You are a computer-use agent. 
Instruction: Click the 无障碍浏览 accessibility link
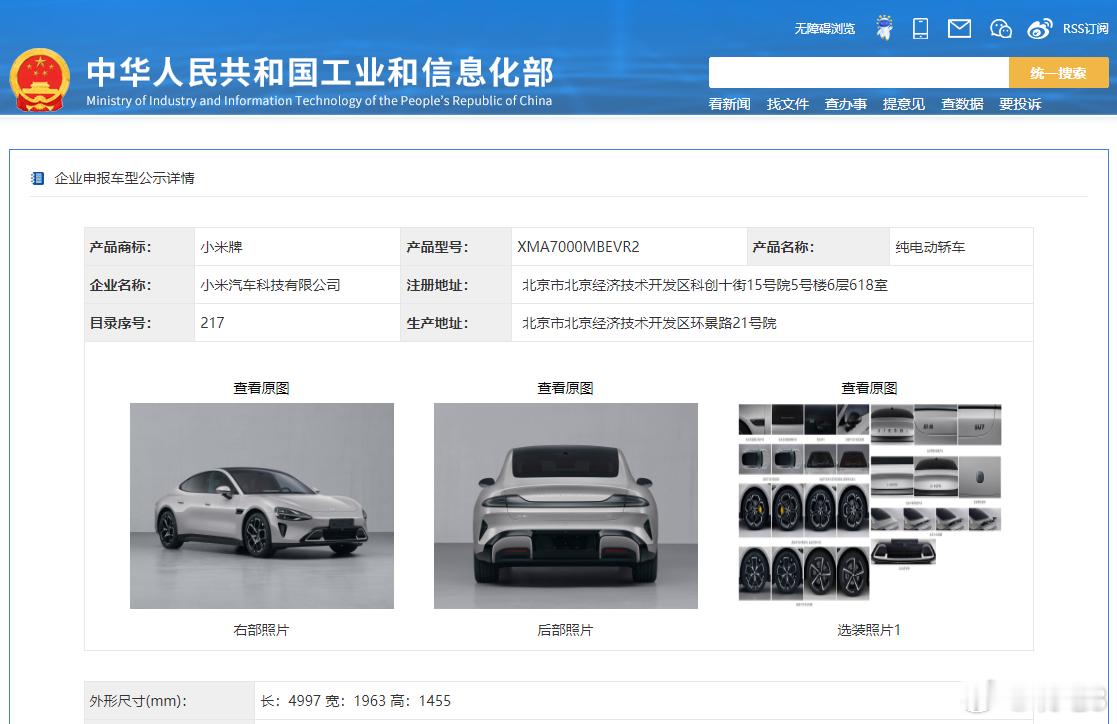pos(824,29)
